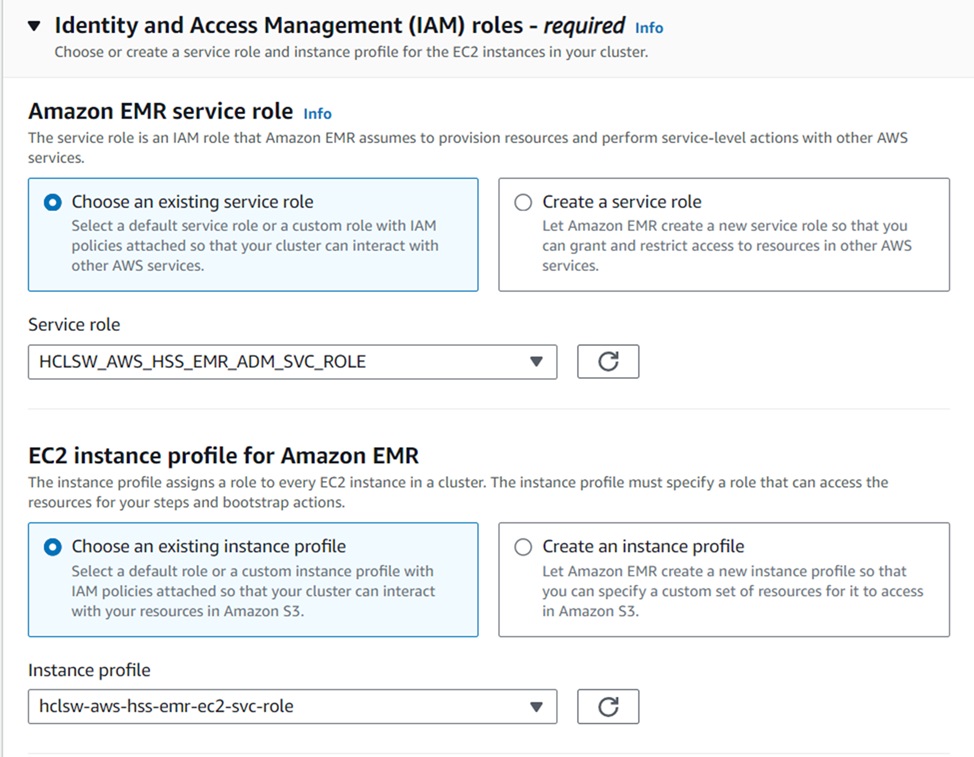Select 'Create a service role' radio button
The width and height of the screenshot is (974, 757).
tap(523, 202)
